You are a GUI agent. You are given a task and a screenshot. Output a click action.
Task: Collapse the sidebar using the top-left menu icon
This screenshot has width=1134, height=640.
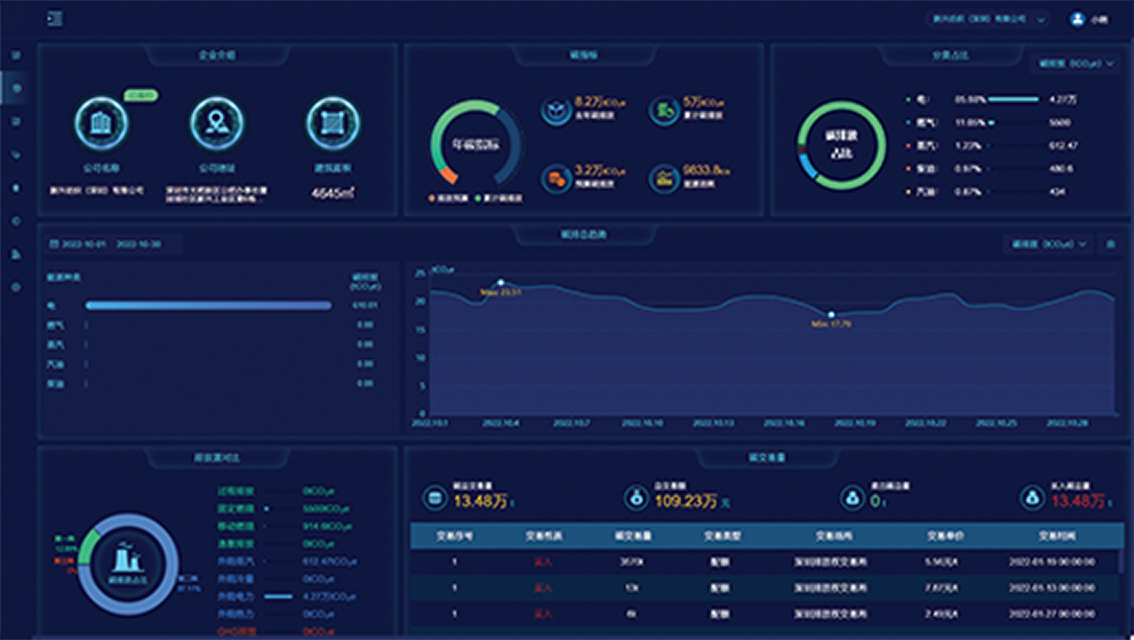point(54,19)
